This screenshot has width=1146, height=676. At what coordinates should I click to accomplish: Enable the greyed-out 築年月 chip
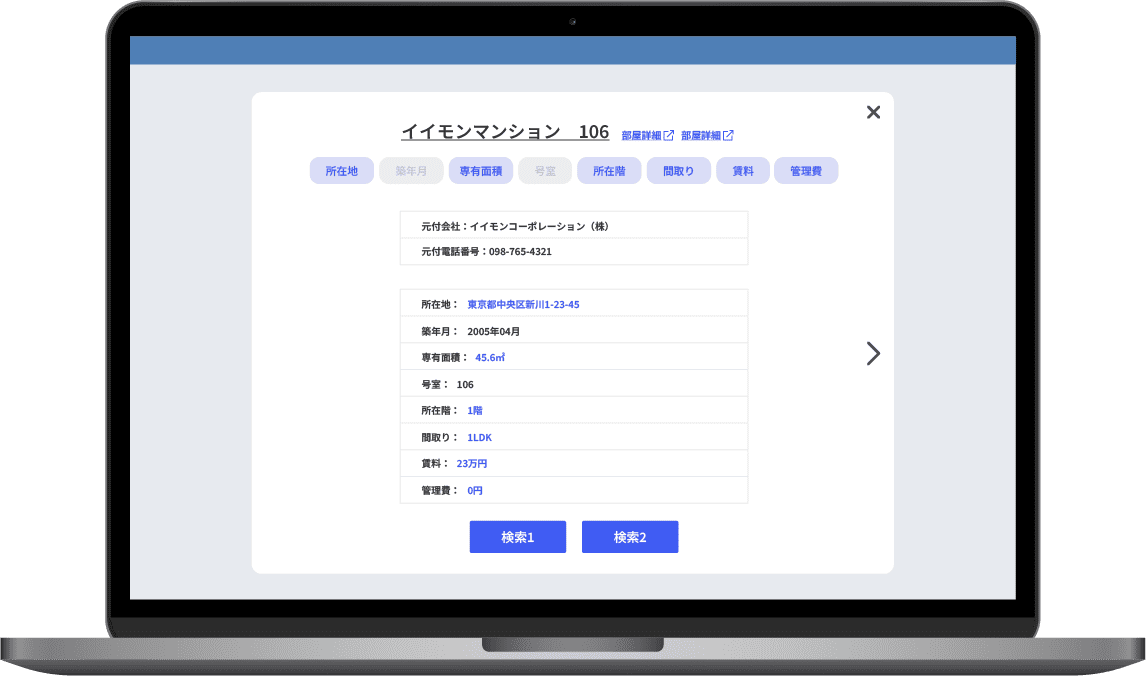[411, 171]
